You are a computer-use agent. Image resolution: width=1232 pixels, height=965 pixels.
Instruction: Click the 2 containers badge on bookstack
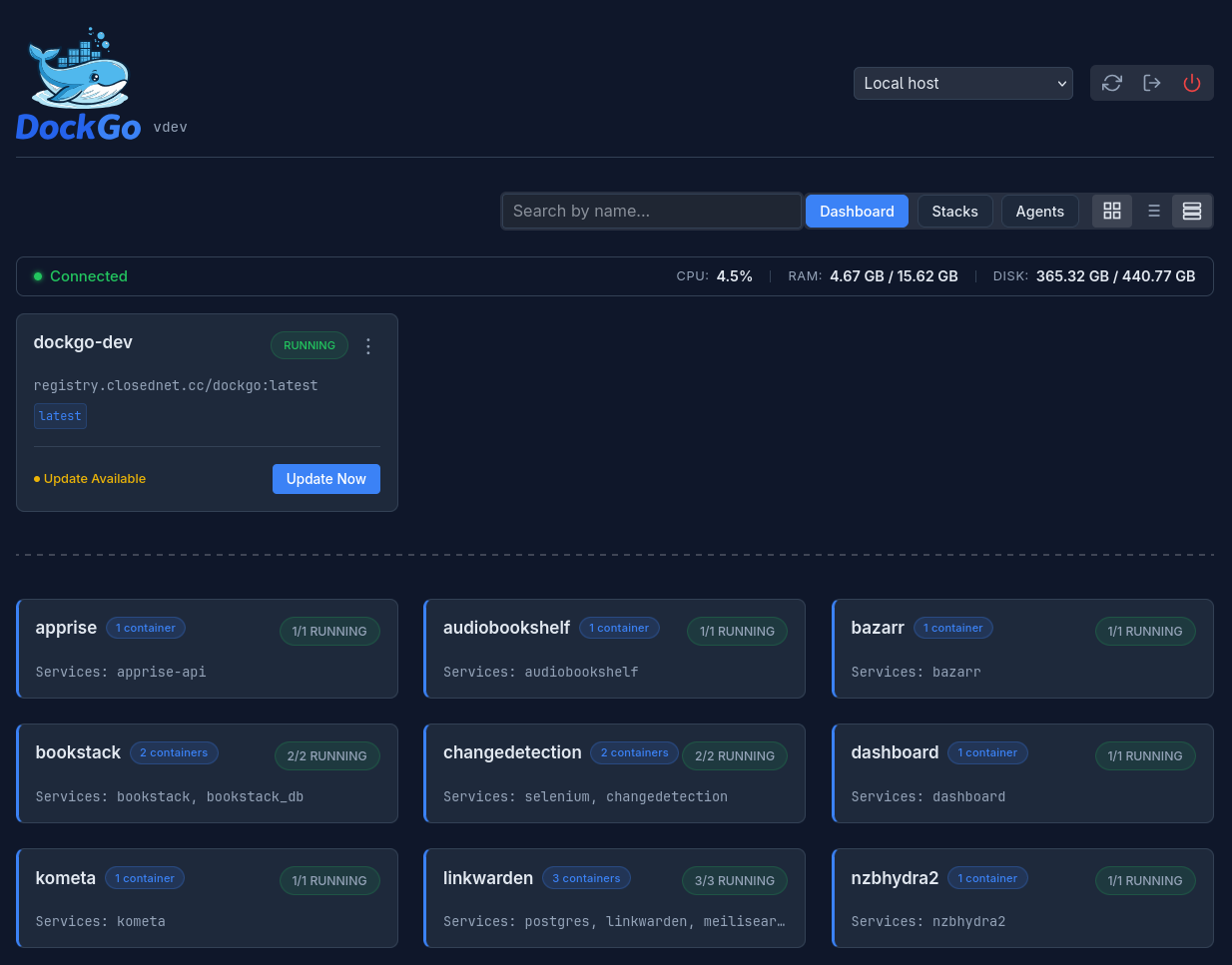pos(174,752)
